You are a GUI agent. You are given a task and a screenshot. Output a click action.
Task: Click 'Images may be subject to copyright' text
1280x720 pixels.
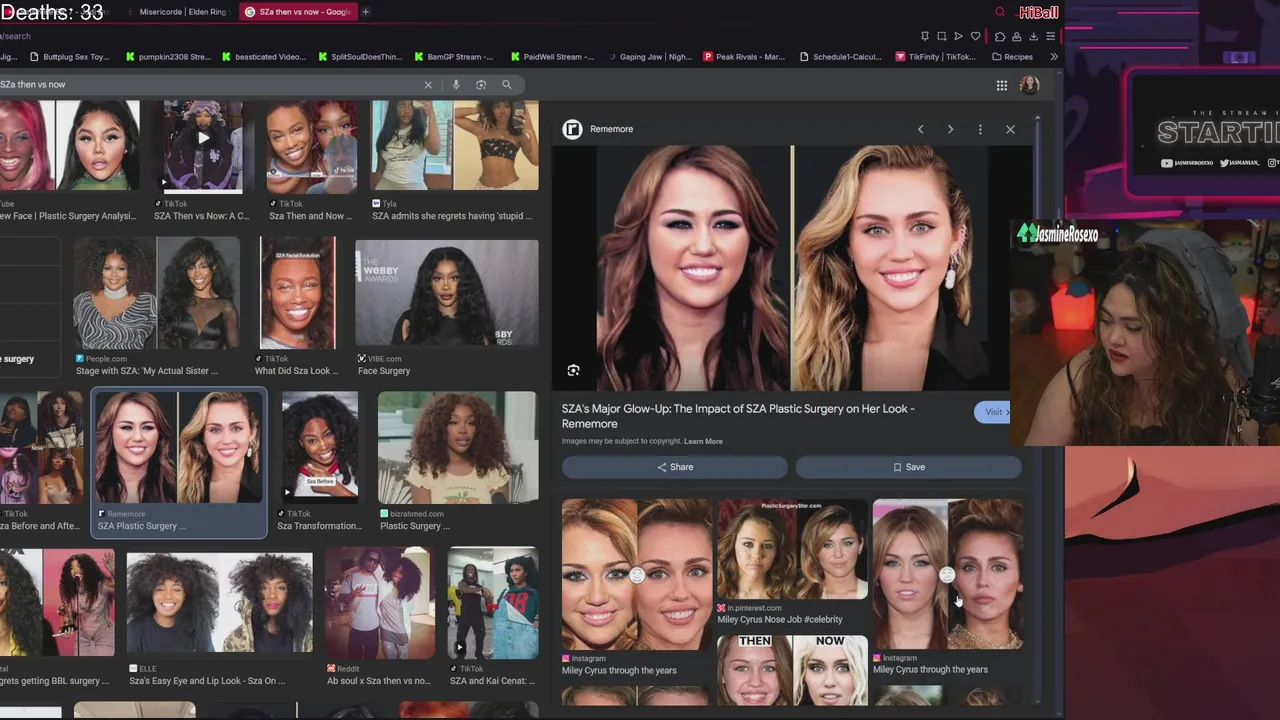click(x=621, y=441)
